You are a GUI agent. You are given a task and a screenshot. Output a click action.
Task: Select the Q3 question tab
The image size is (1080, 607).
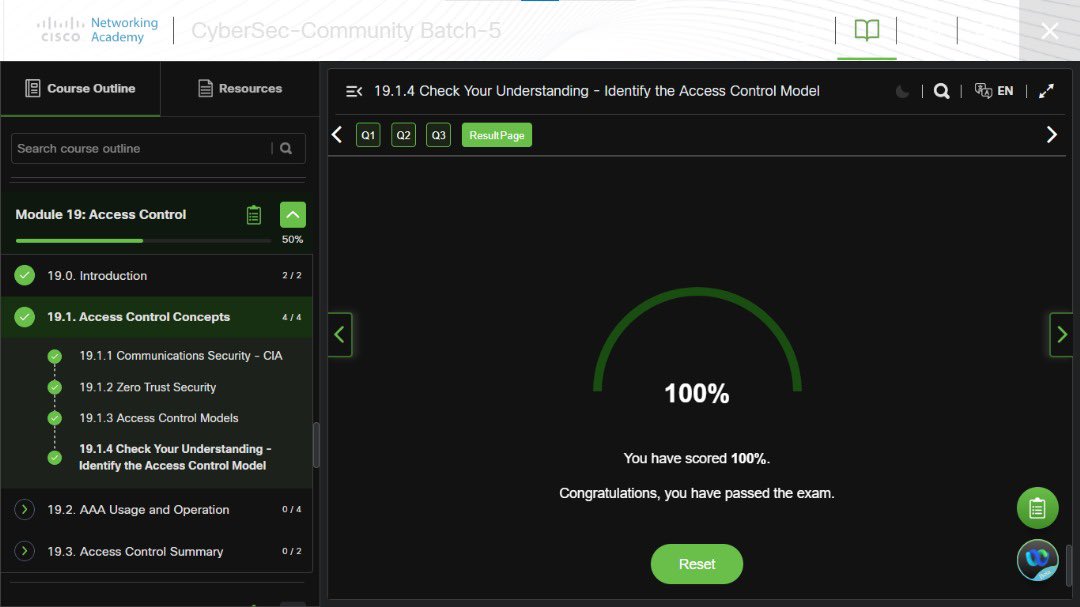[x=439, y=135]
